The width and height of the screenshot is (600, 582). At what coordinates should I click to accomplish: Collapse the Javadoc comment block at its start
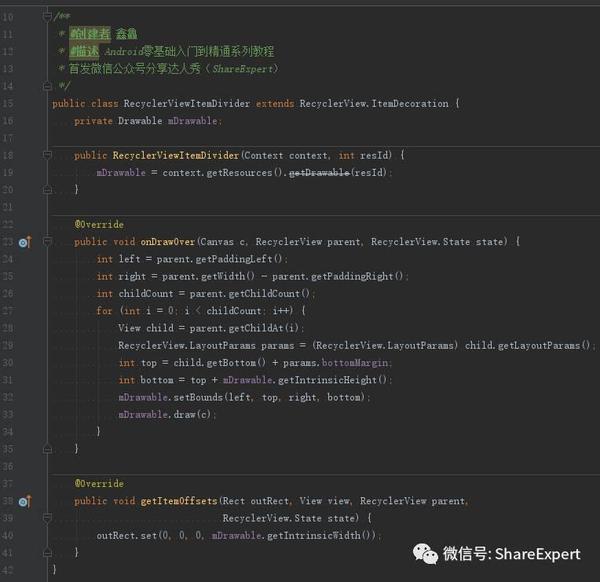[47, 17]
